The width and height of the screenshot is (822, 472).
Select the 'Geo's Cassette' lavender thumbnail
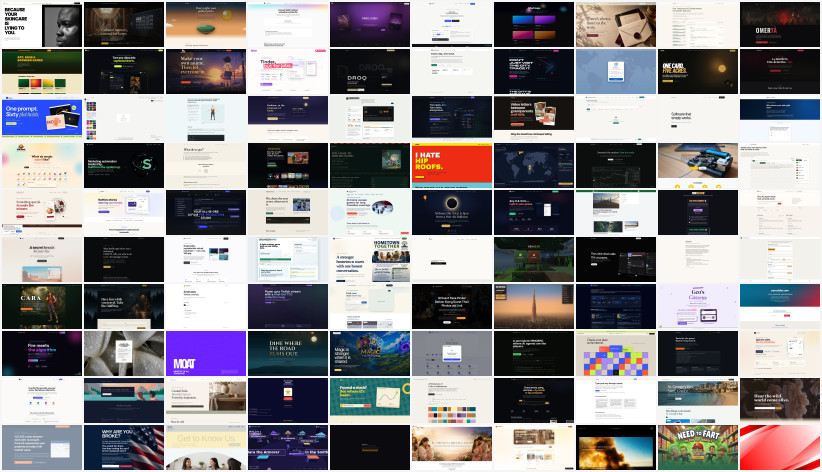[698, 306]
